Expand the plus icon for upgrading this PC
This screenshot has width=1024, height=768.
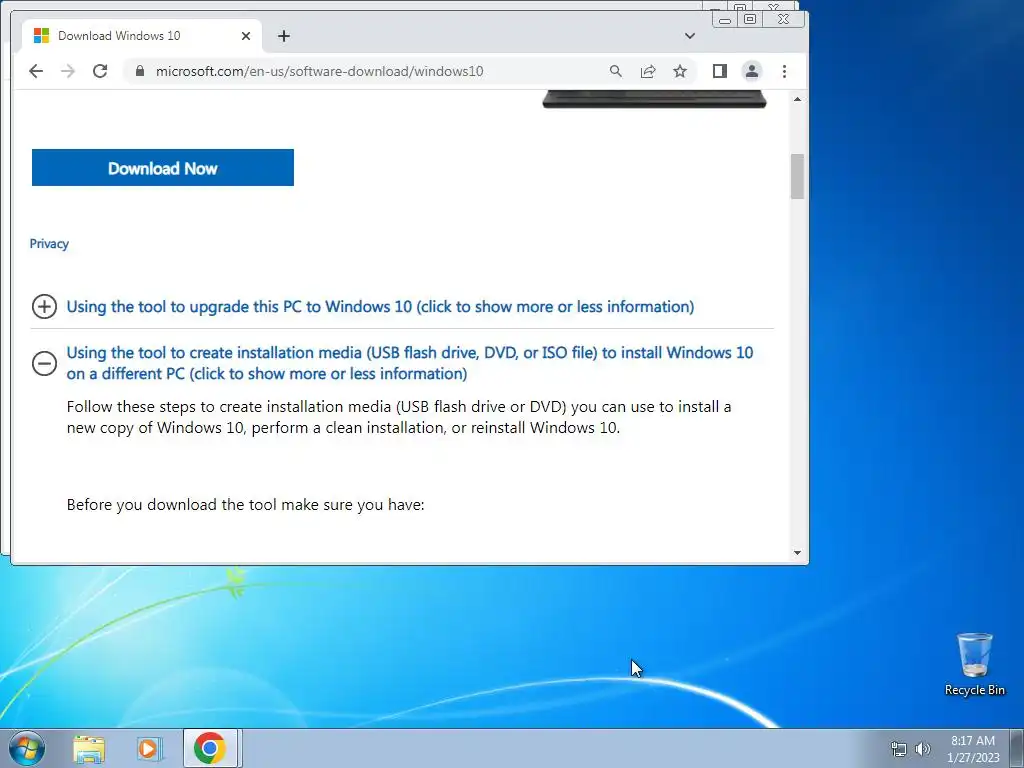click(44, 306)
